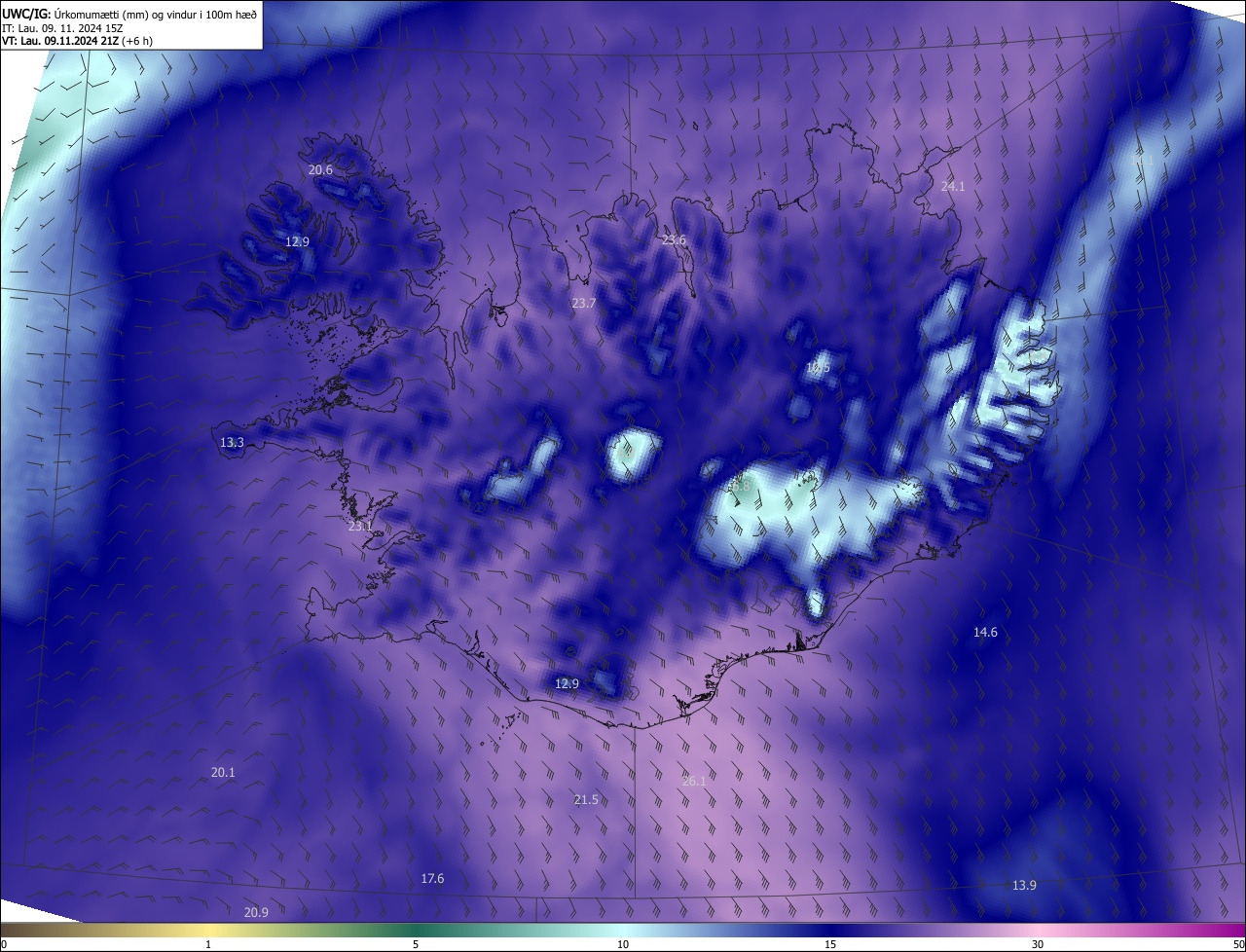Click the 20.6 value over the northern Westfjords

(321, 169)
